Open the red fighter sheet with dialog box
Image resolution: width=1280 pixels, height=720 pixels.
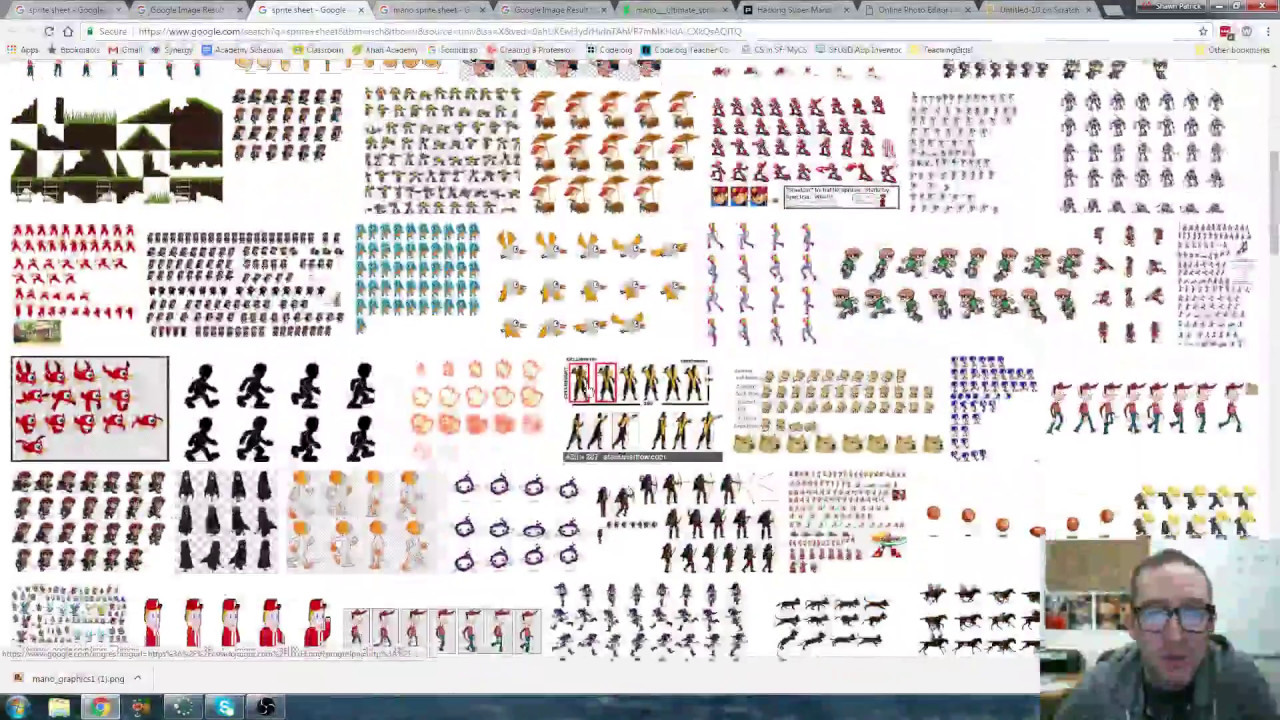click(804, 150)
